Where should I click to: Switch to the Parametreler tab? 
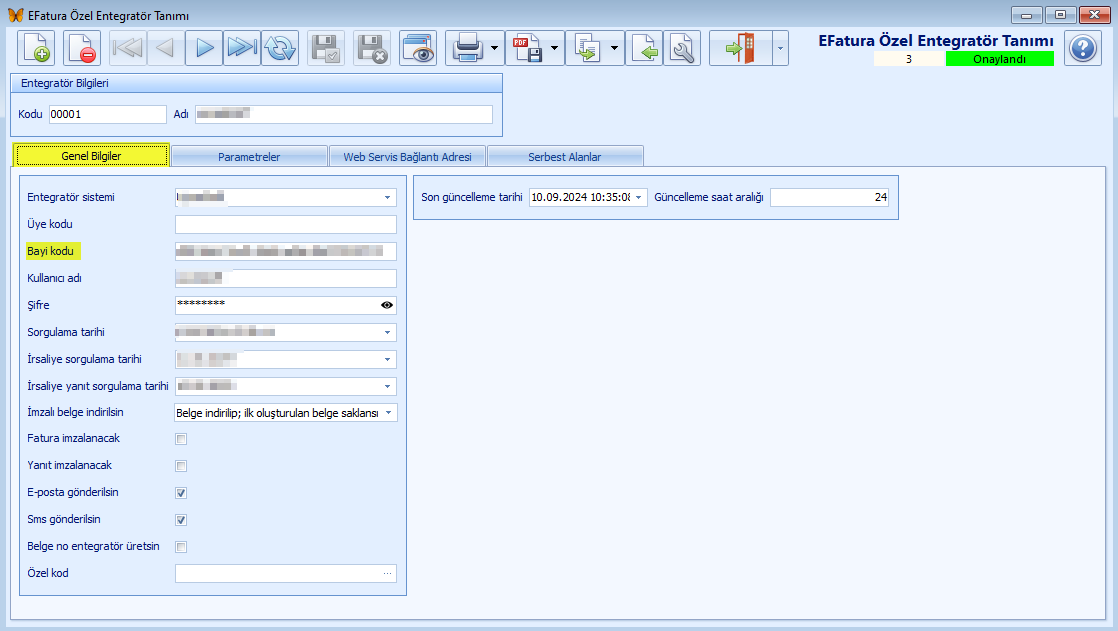[x=249, y=157]
